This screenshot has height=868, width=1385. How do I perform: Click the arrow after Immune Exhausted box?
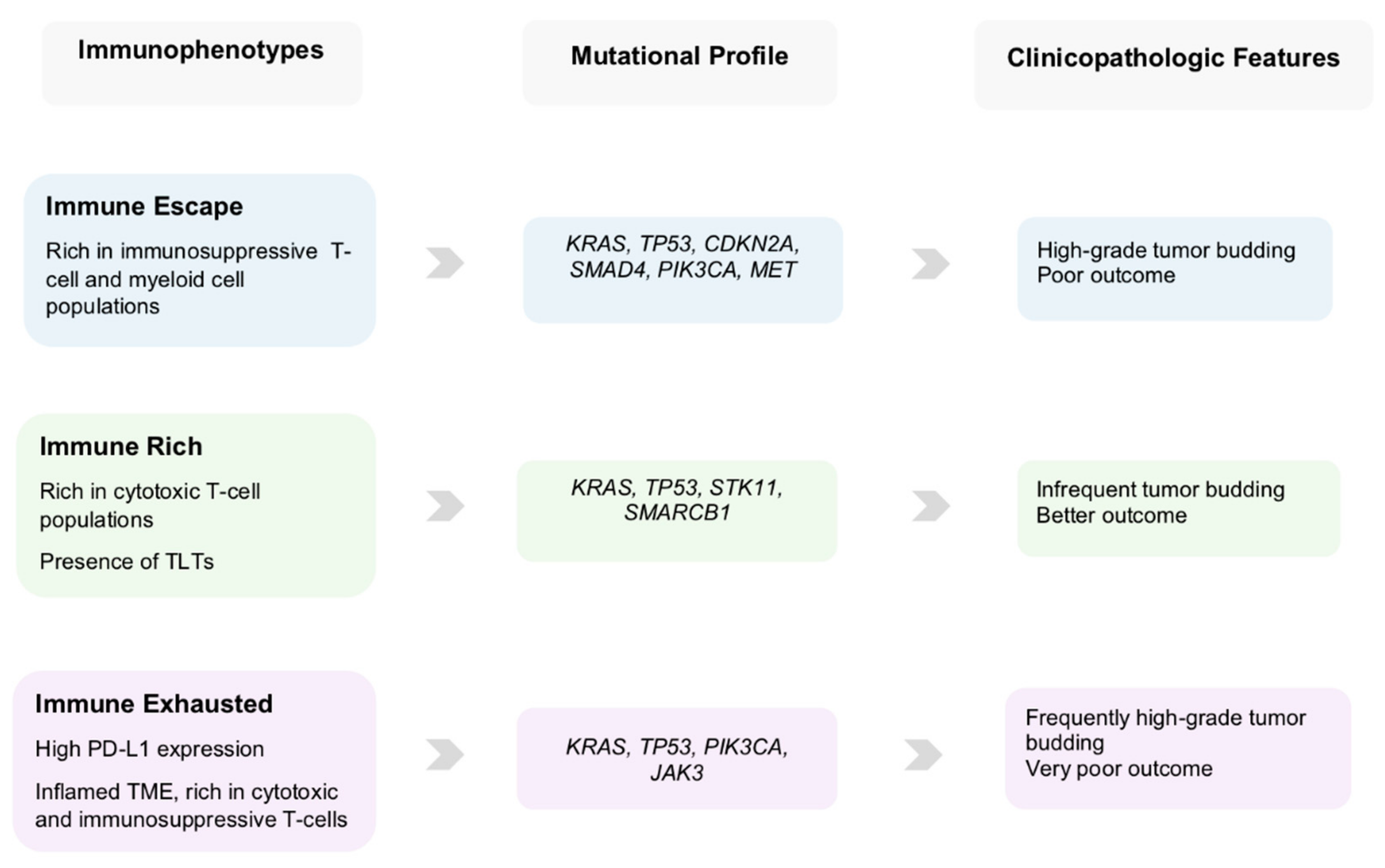(x=445, y=755)
